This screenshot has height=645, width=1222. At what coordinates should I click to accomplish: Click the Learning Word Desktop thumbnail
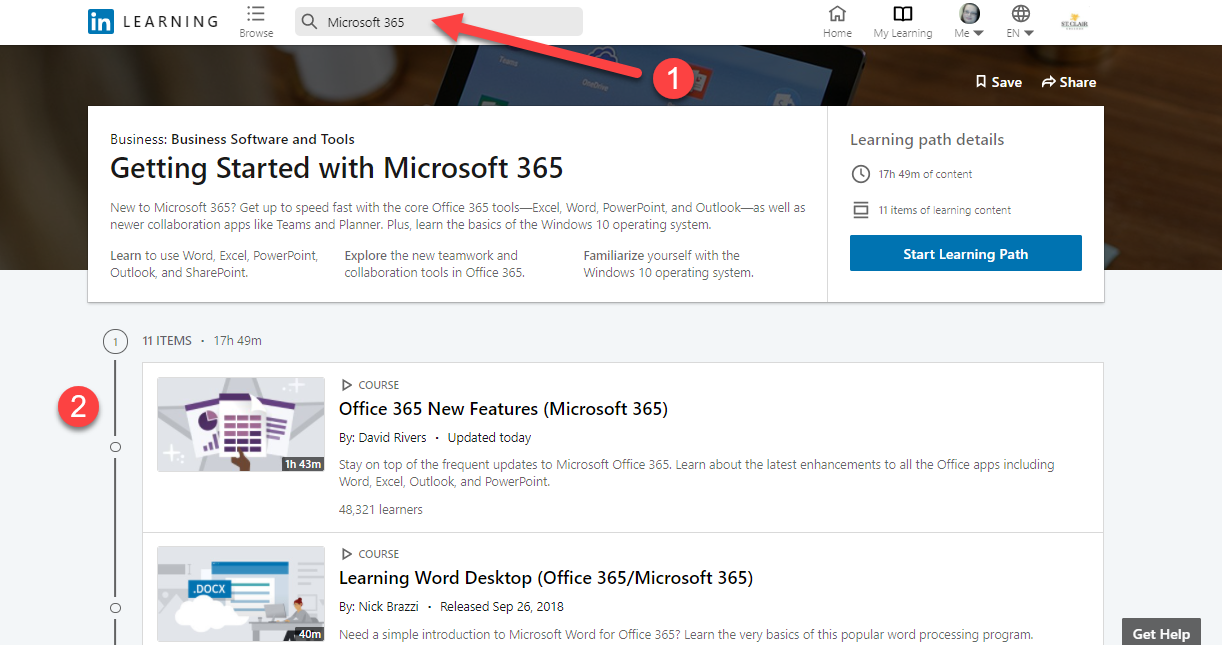click(241, 593)
